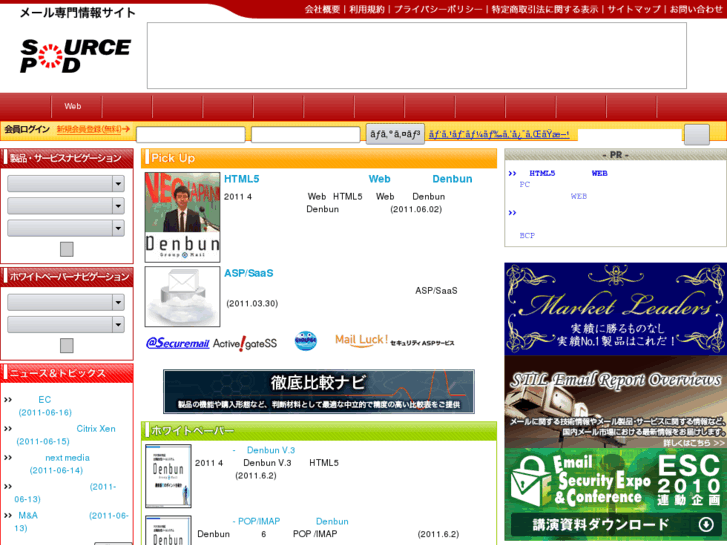727x545 pixels.
Task: Open third dropdown in 製品・サービスナビゲーション
Action: coord(66,228)
